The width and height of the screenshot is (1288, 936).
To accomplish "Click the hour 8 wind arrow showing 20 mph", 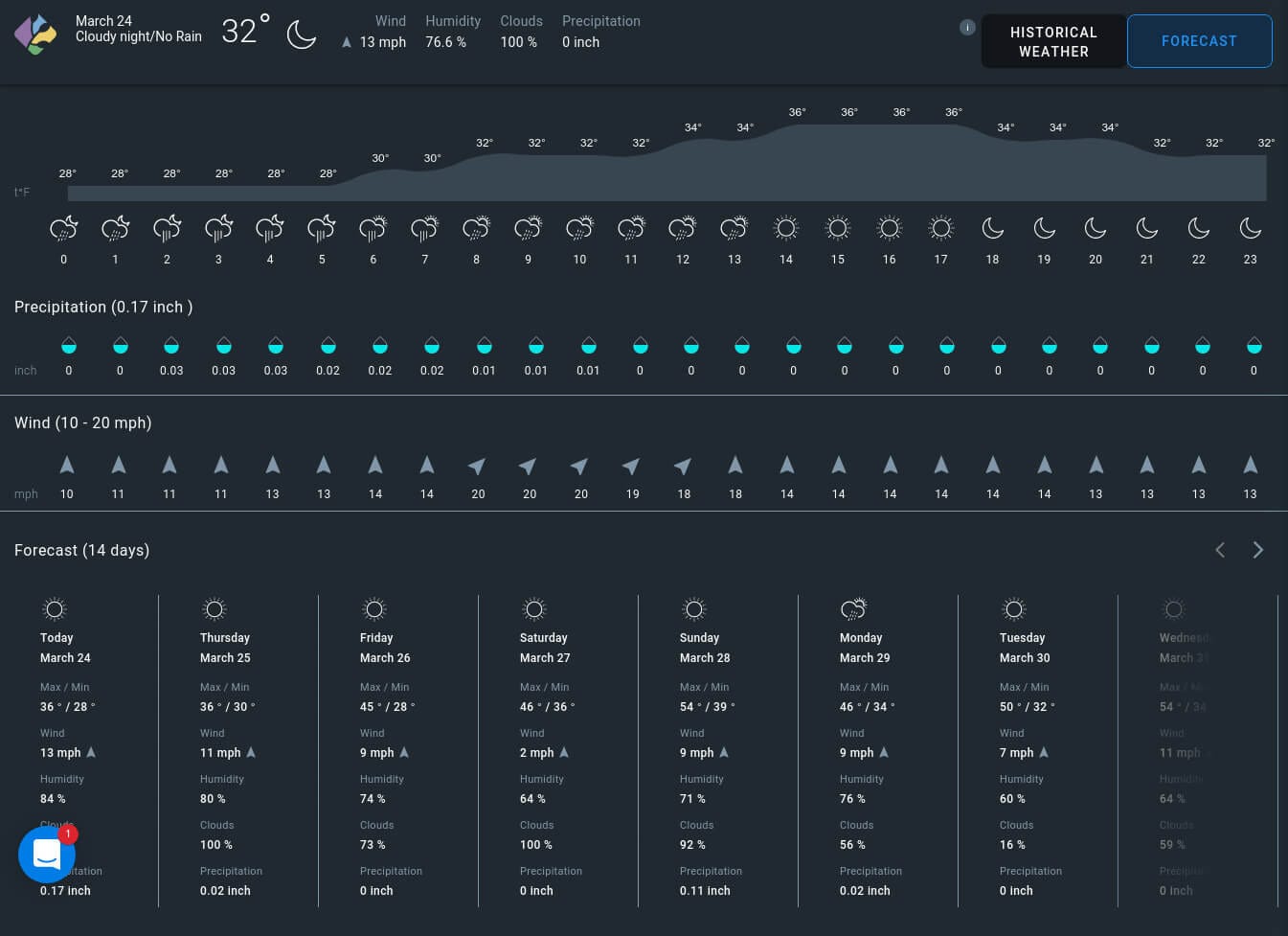I will pyautogui.click(x=477, y=466).
